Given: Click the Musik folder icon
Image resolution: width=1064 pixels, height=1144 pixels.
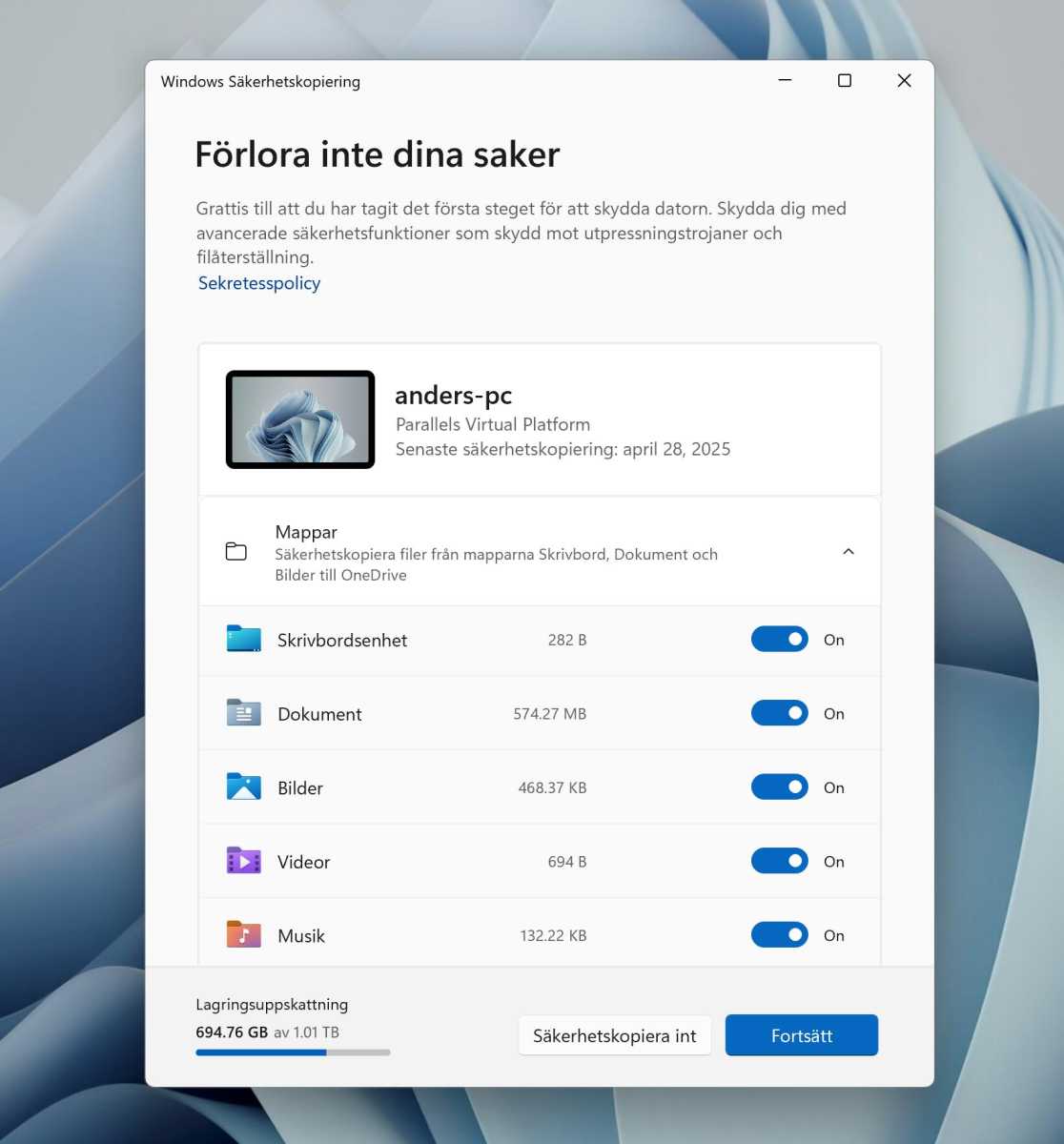Looking at the screenshot, I should 243,934.
